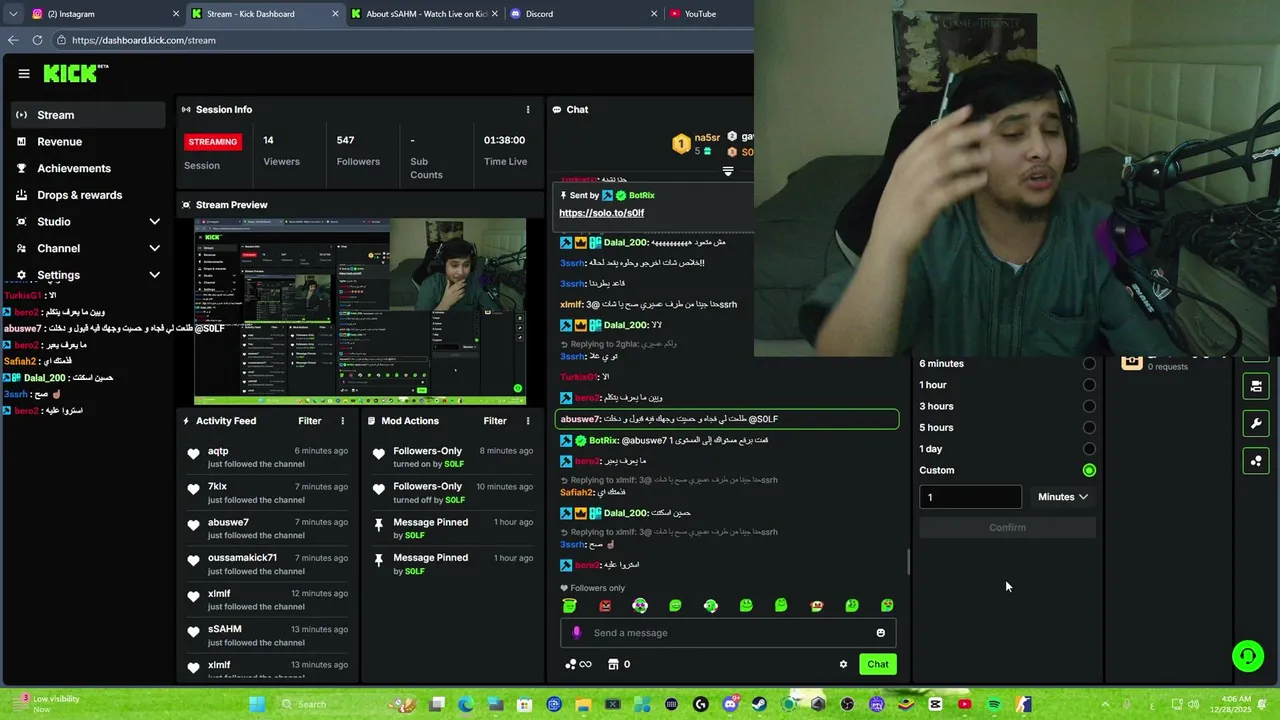Image resolution: width=1280 pixels, height=720 pixels.
Task: Insert the red angry emote
Action: [x=605, y=606]
